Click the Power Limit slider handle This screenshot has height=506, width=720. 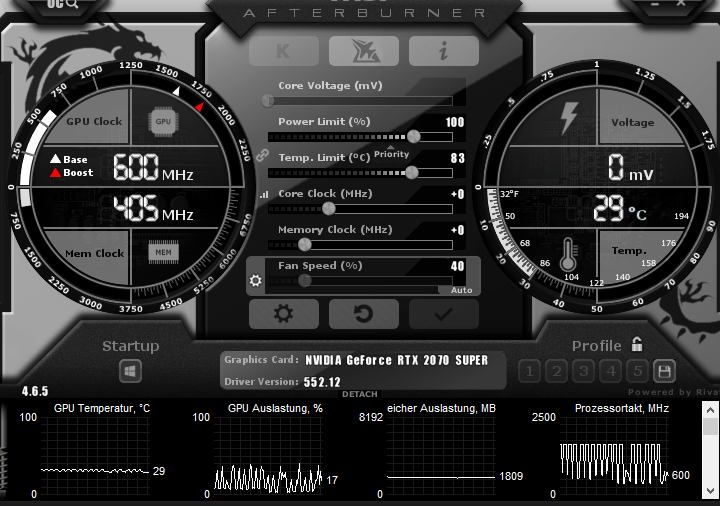(x=413, y=136)
